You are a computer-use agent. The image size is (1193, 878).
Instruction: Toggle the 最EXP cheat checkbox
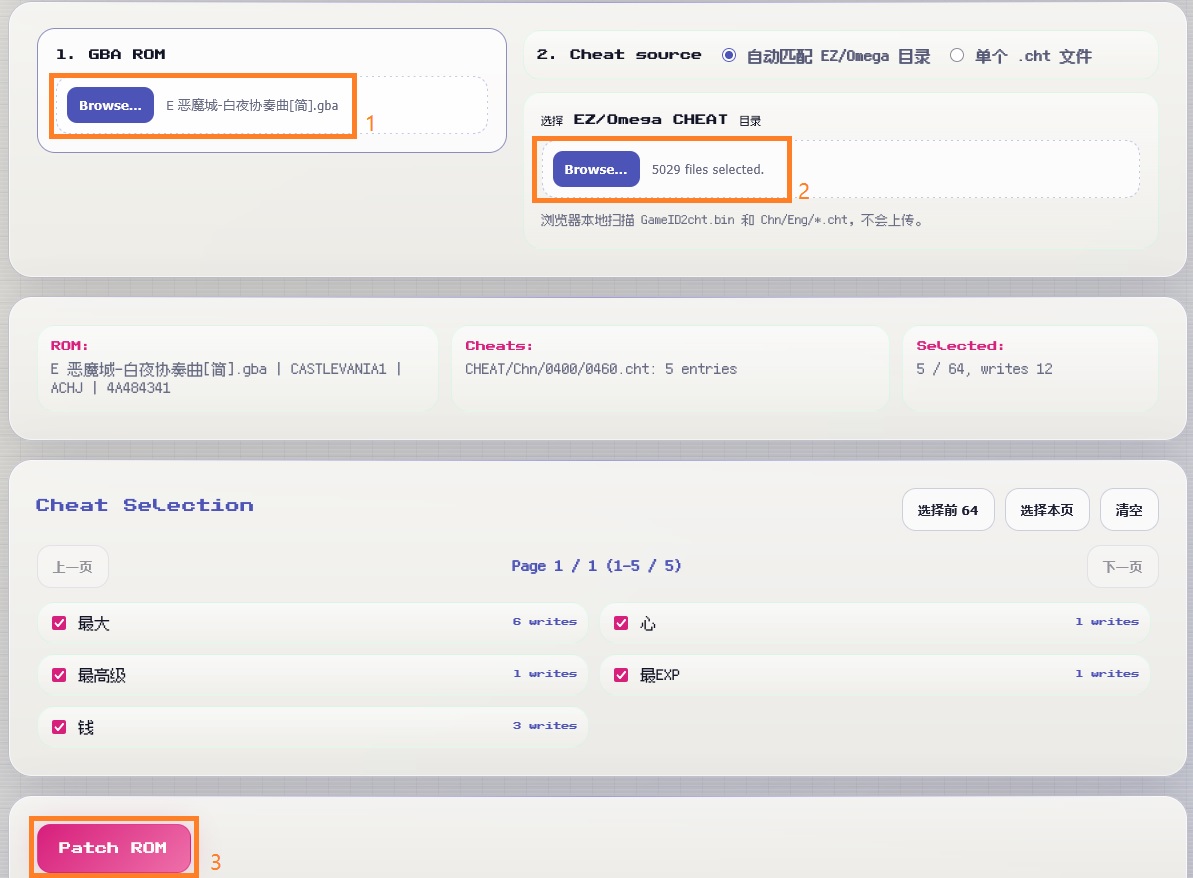[x=621, y=675]
